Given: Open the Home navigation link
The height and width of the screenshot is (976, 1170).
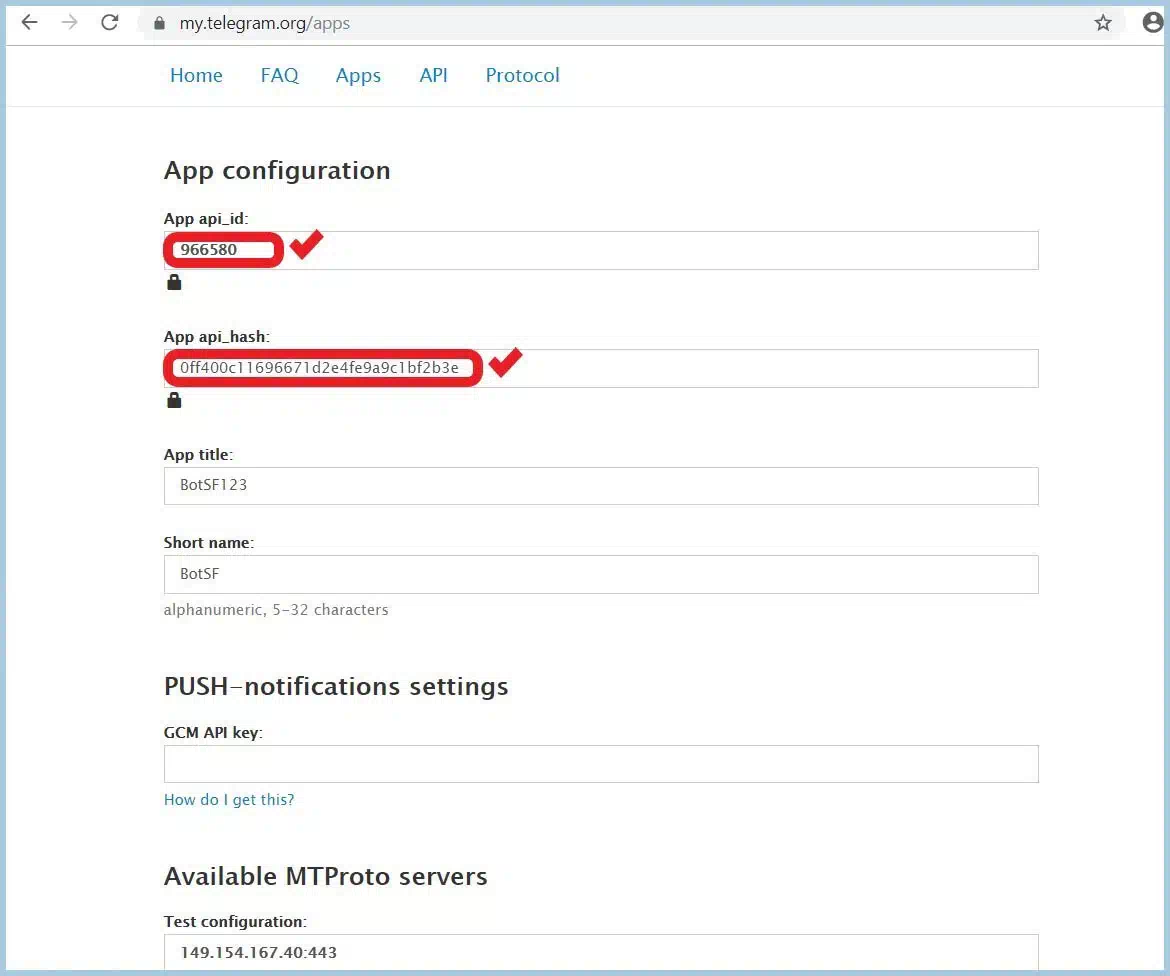Looking at the screenshot, I should [196, 76].
